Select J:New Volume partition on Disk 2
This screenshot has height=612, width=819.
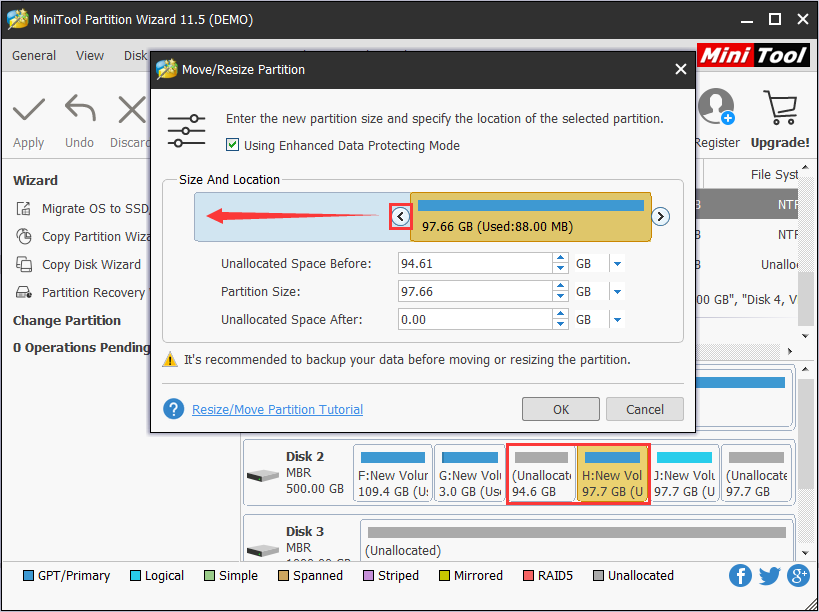685,473
